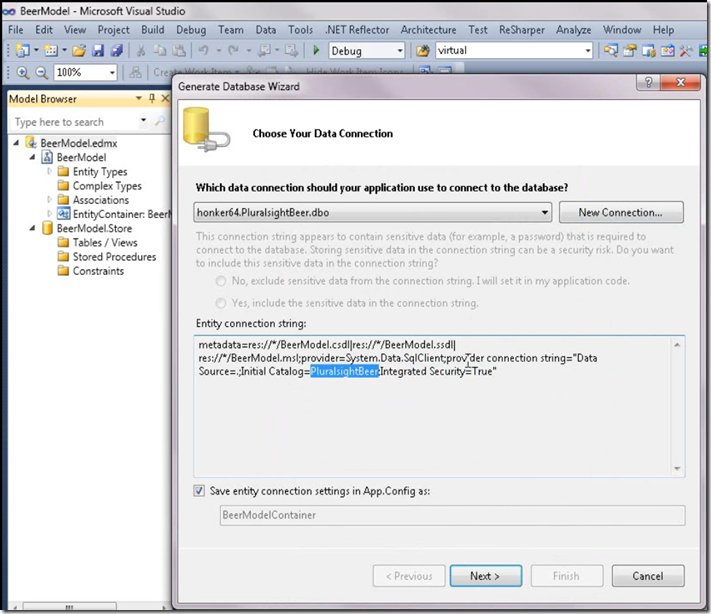The height and width of the screenshot is (614, 711).
Task: Click the Undo arrow icon
Action: pos(203,50)
